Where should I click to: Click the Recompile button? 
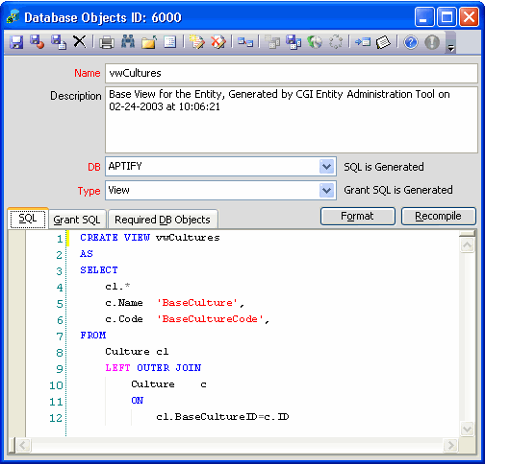438,216
